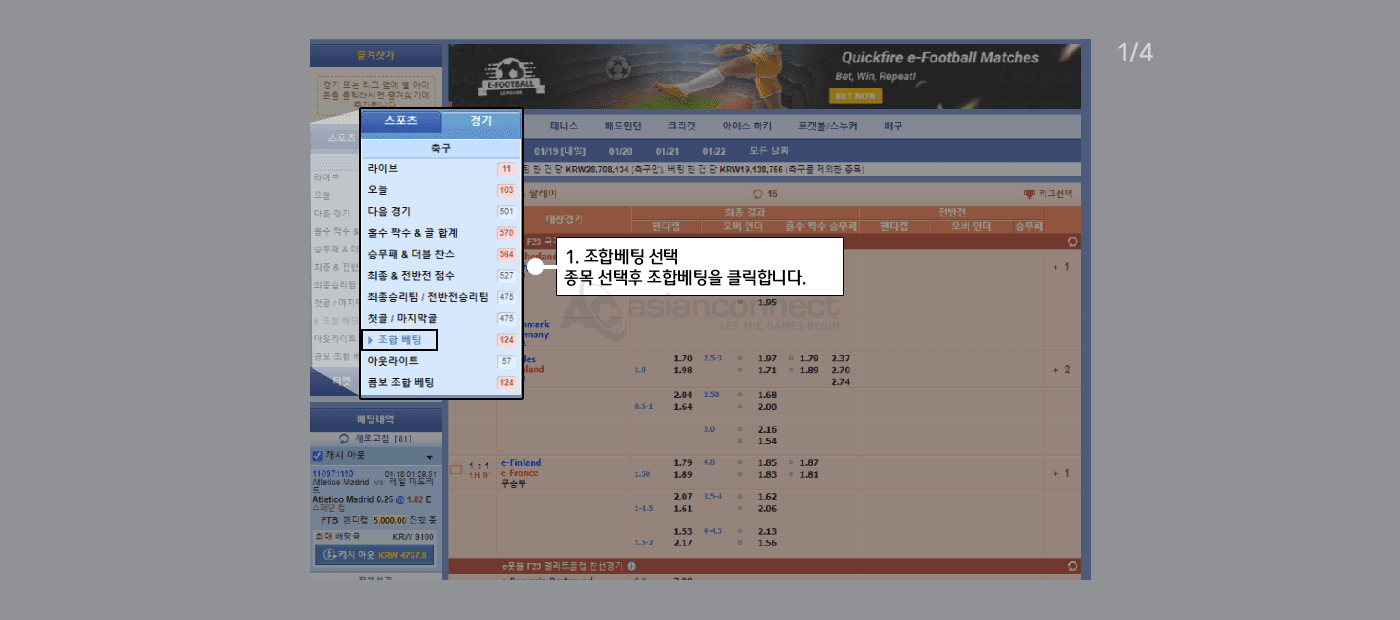Select 라이브 in the football menu
The width and height of the screenshot is (1400, 620).
click(x=383, y=169)
